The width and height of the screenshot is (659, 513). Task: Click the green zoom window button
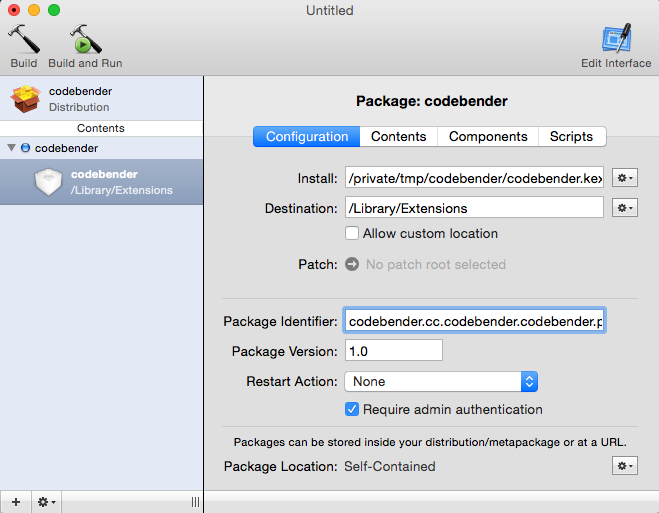tap(54, 10)
